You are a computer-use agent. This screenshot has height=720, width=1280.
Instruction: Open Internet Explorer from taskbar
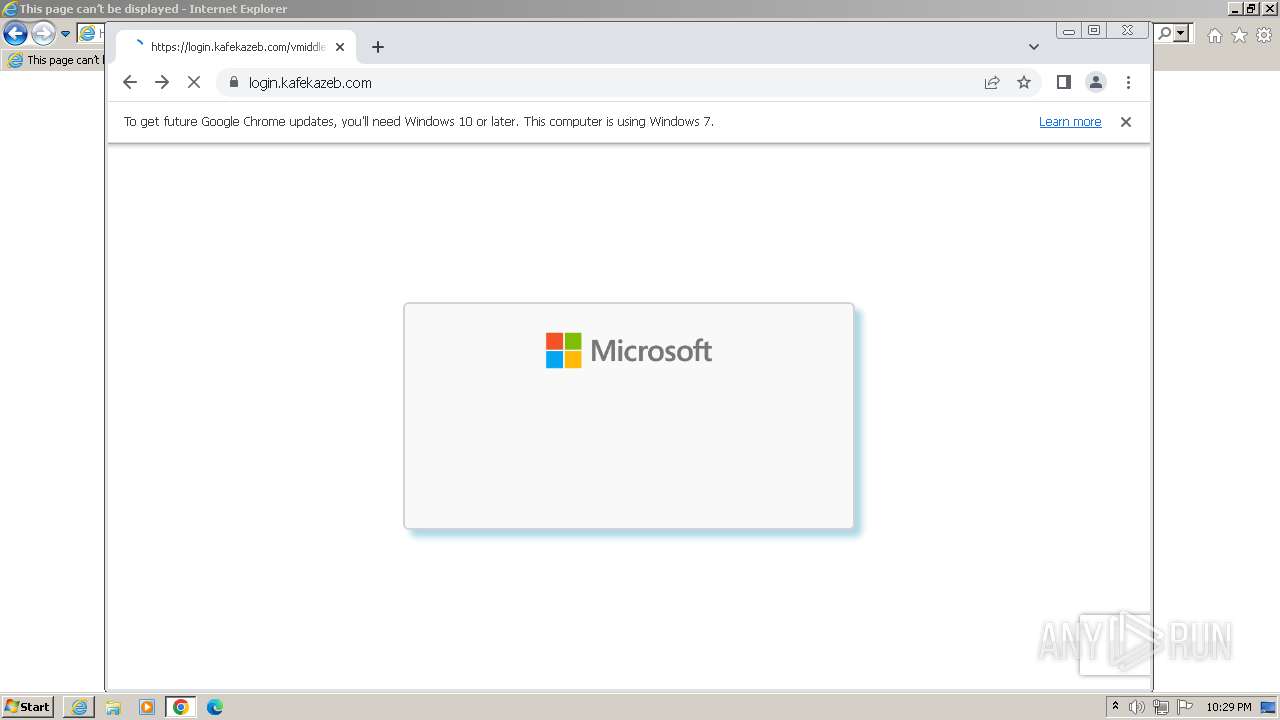79,707
